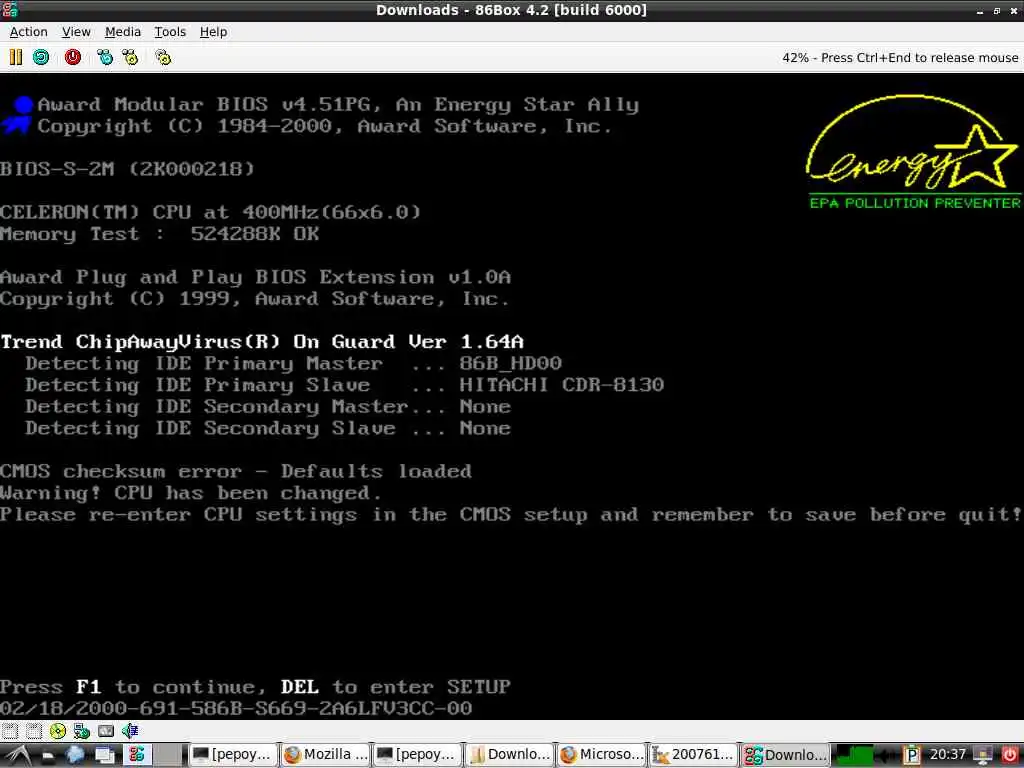
Task: Switch to the first [pepoy... terminal task
Action: [233, 755]
